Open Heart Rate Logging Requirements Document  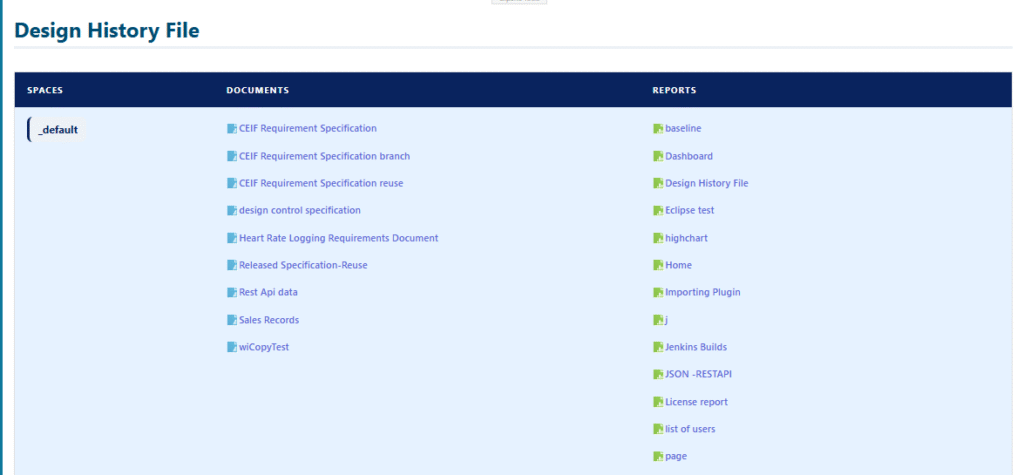click(338, 238)
